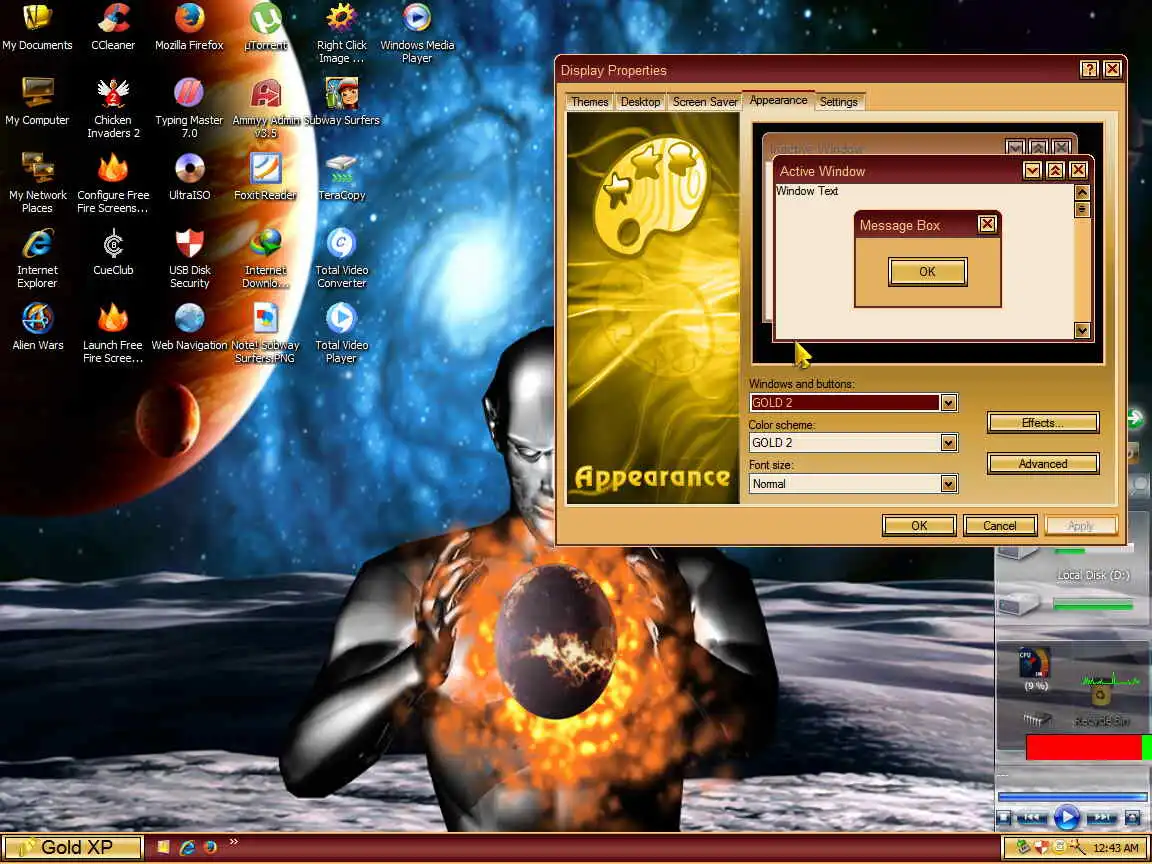Image resolution: width=1152 pixels, height=864 pixels.
Task: Launch TeraCopy desktop shortcut
Action: [x=342, y=176]
